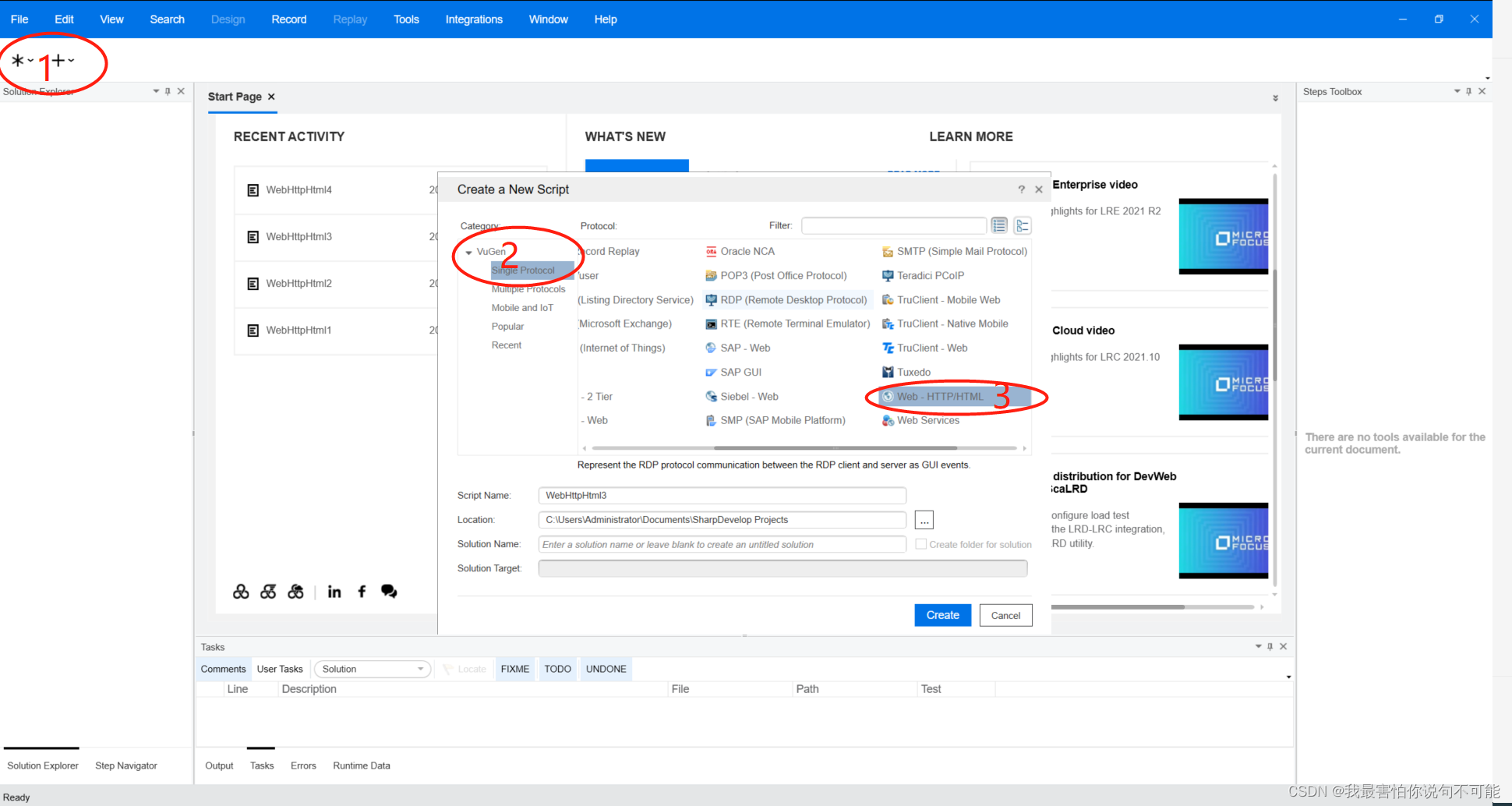Viewport: 1512px width, 806px height.
Task: Click the help question mark in dialog
Action: pyautogui.click(x=1021, y=189)
